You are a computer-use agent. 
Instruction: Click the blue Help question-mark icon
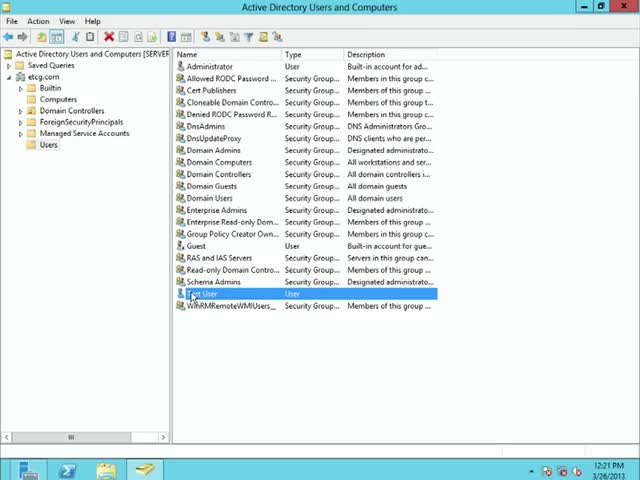172,37
